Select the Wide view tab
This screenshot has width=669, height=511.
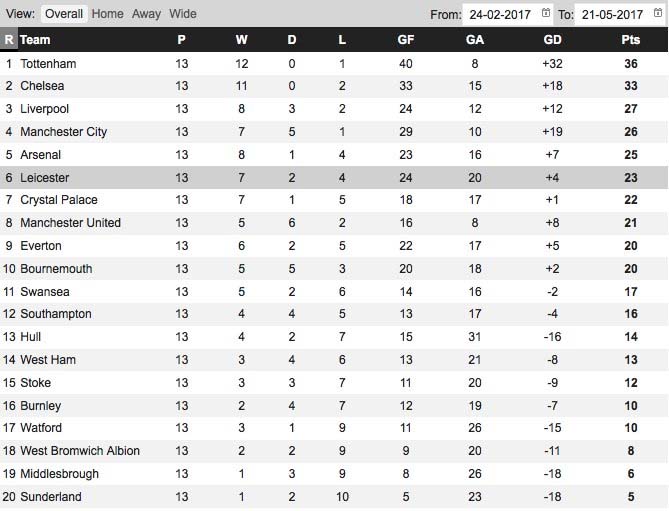183,14
